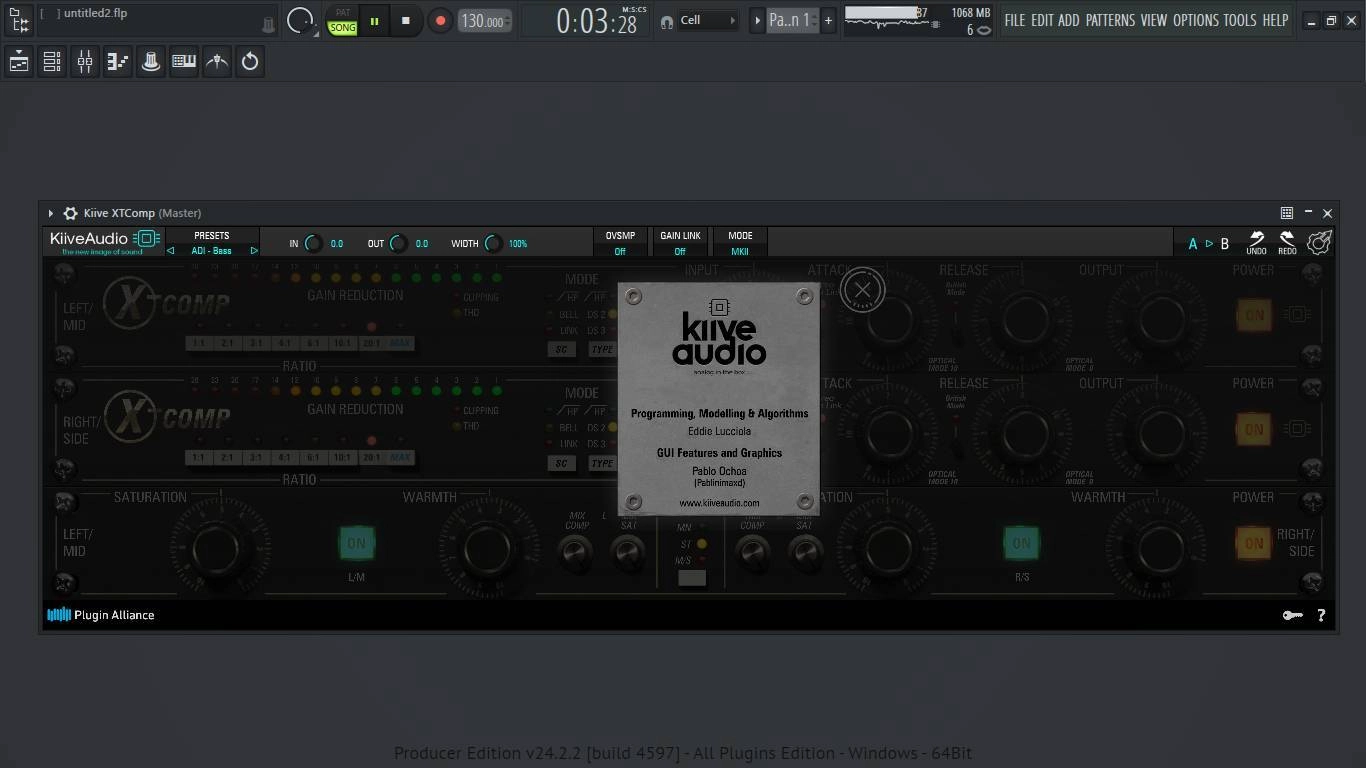Open the question mark help icon
Screen dimensions: 1366x768
(1321, 615)
